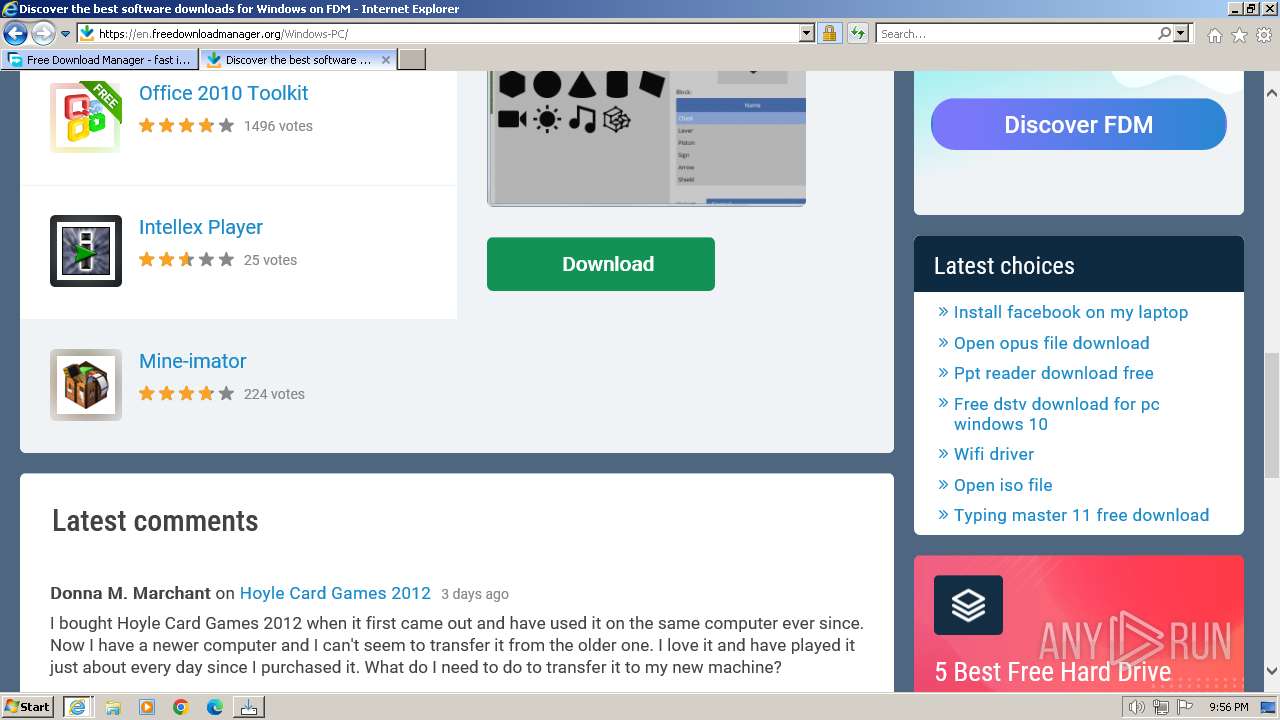Click the security lock icon
Image resolution: width=1280 pixels, height=720 pixels.
pyautogui.click(x=829, y=33)
